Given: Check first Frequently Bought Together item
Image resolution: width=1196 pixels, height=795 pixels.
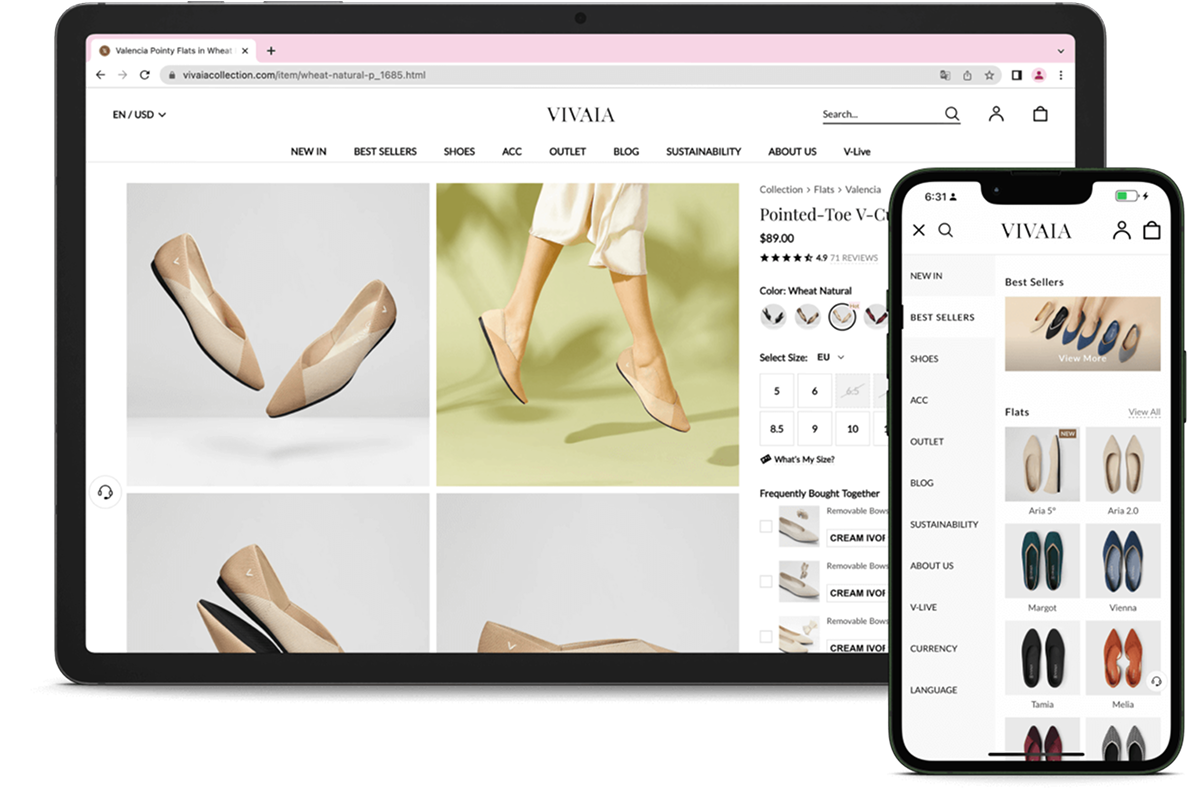Looking at the screenshot, I should pyautogui.click(x=766, y=526).
